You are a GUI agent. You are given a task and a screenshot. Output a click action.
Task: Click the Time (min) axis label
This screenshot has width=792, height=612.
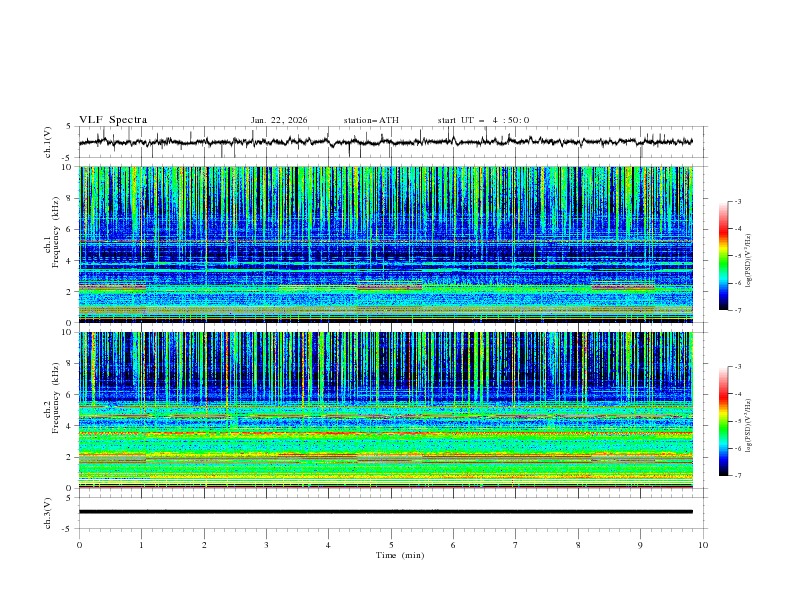tap(399, 554)
